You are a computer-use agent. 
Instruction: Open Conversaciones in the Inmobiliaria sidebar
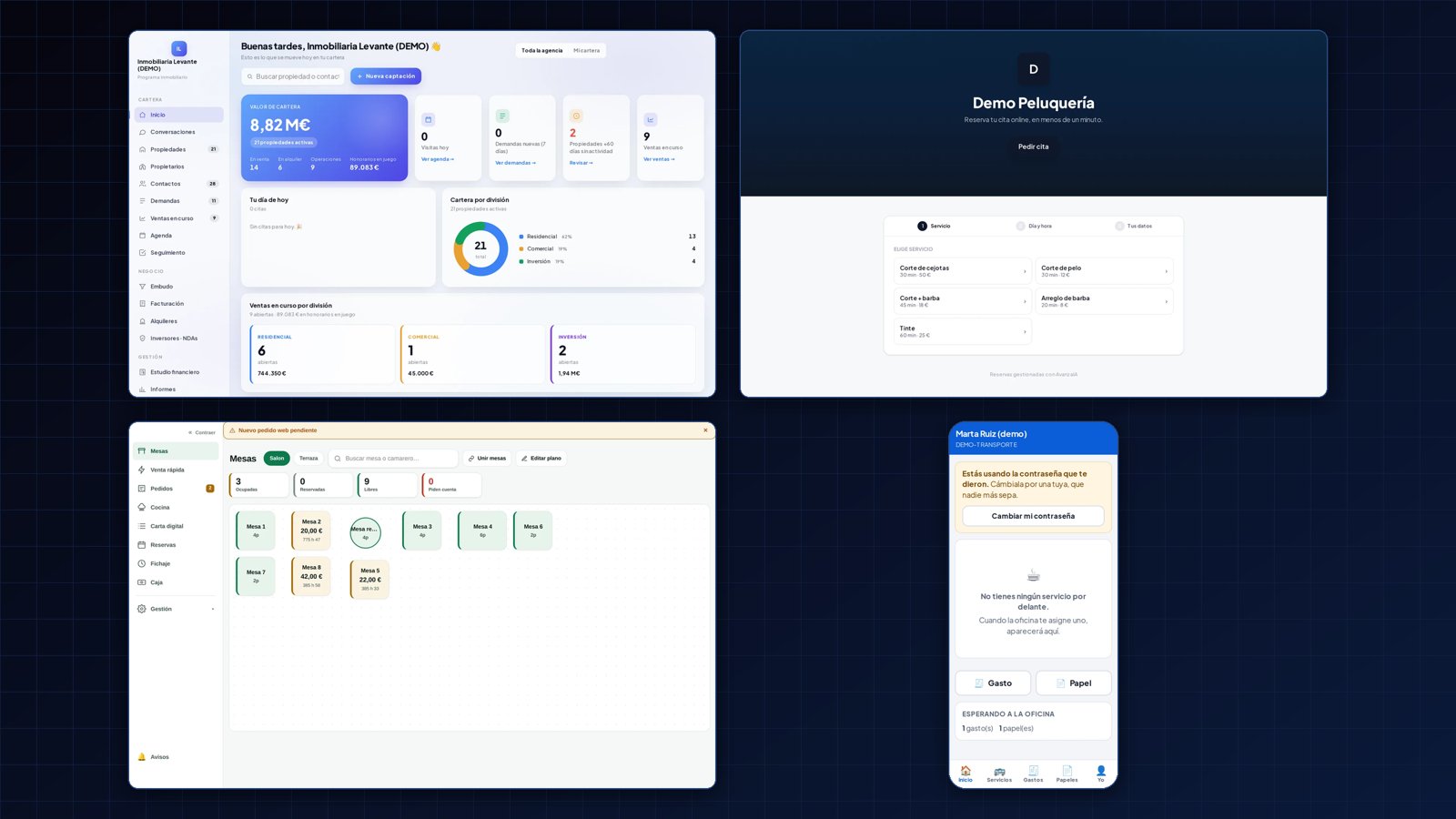click(178, 132)
